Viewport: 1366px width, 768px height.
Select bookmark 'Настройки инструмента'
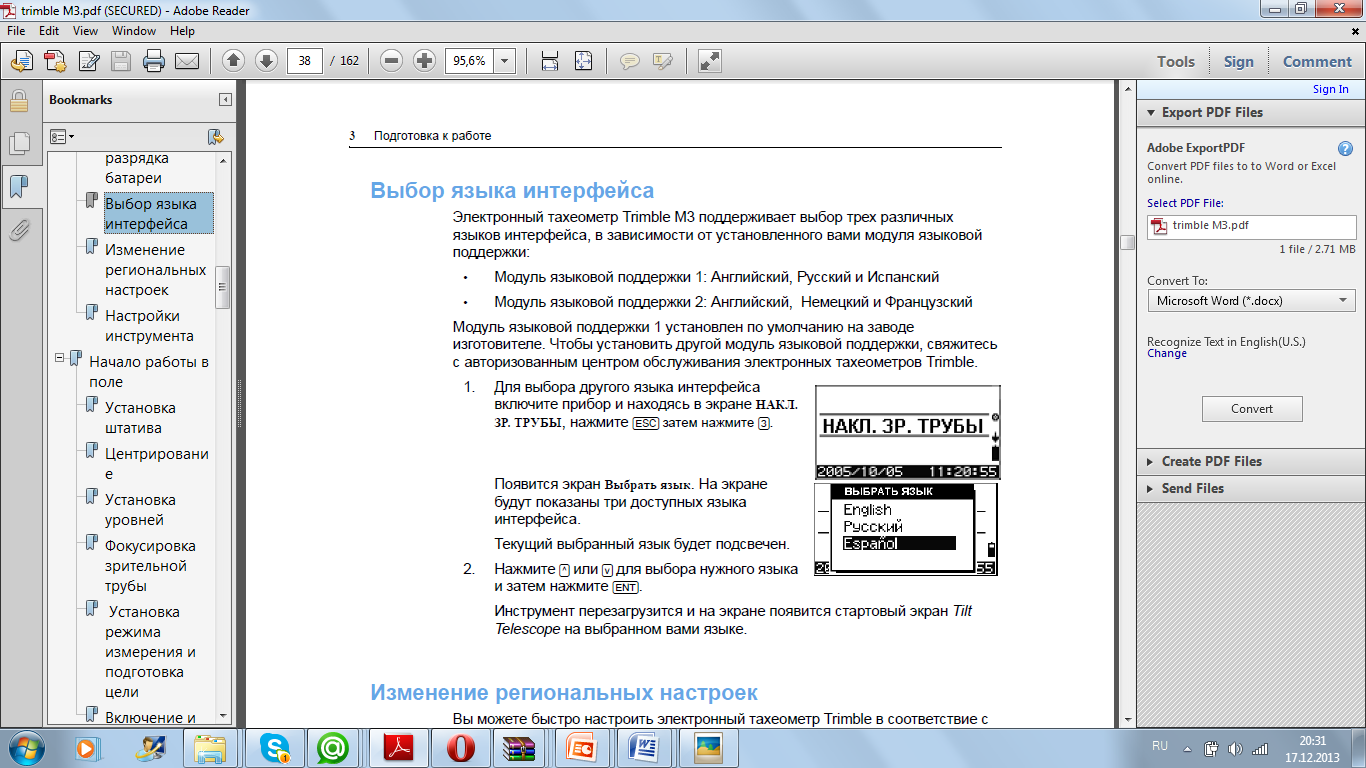coord(149,326)
